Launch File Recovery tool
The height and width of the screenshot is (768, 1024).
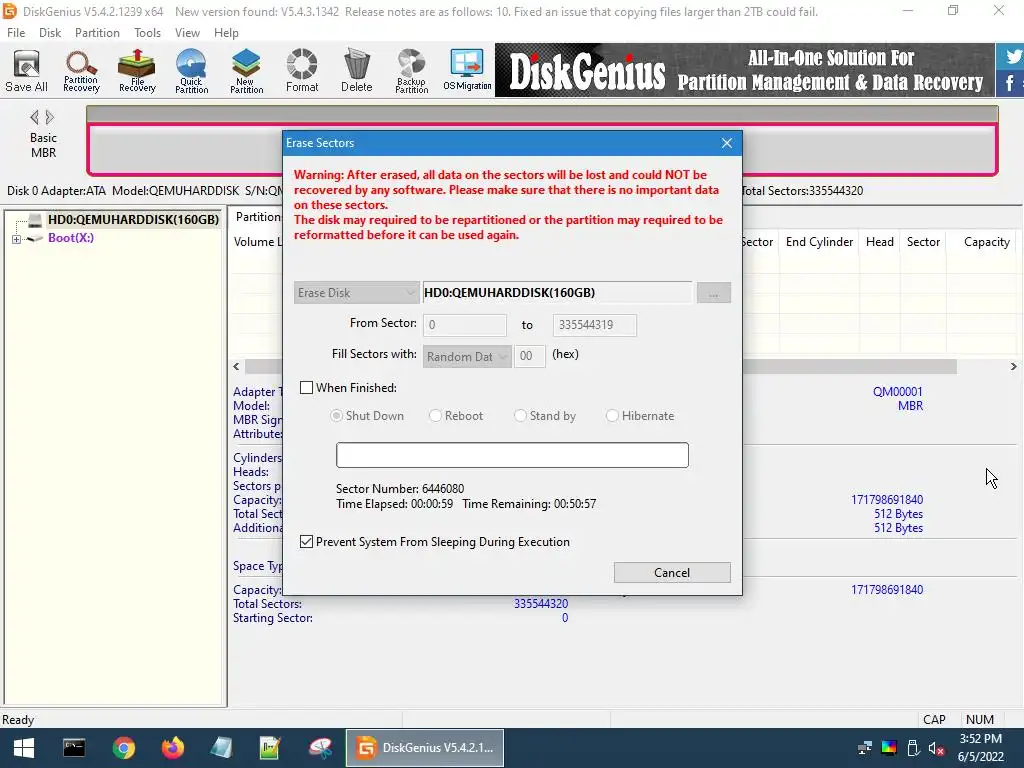(137, 71)
